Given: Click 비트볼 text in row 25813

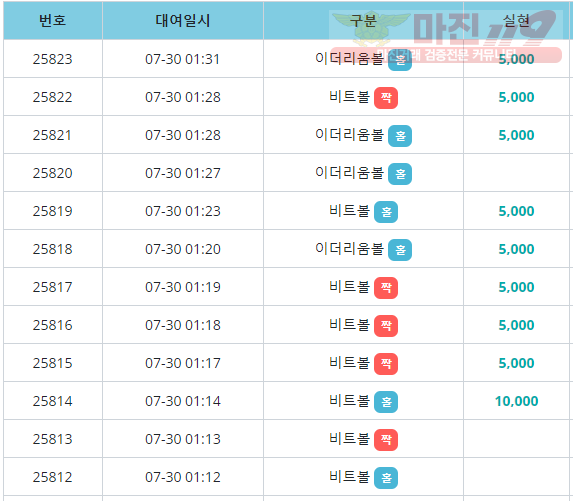Looking at the screenshot, I should [x=349, y=439].
